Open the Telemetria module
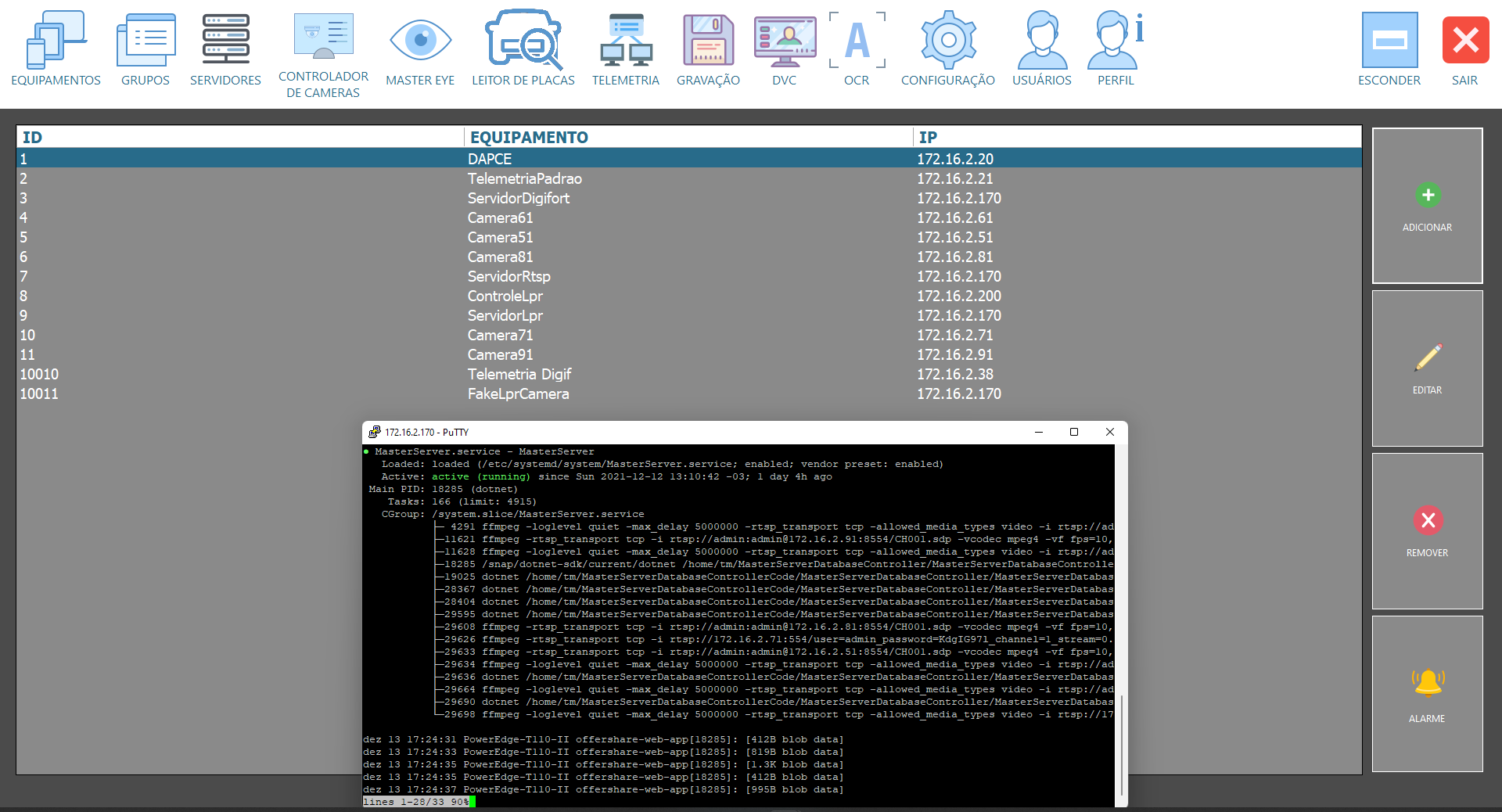 point(626,47)
